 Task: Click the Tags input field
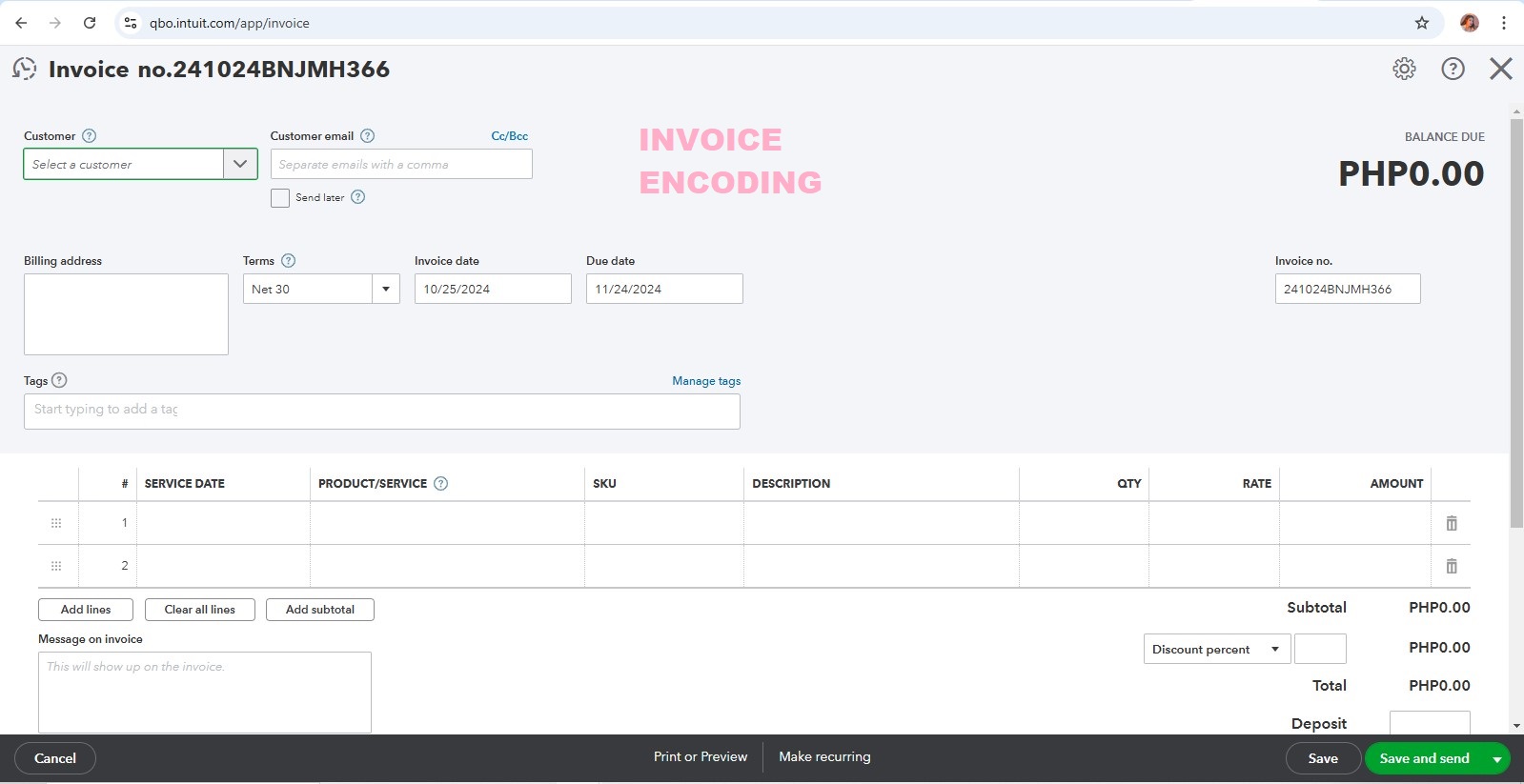[x=382, y=412]
